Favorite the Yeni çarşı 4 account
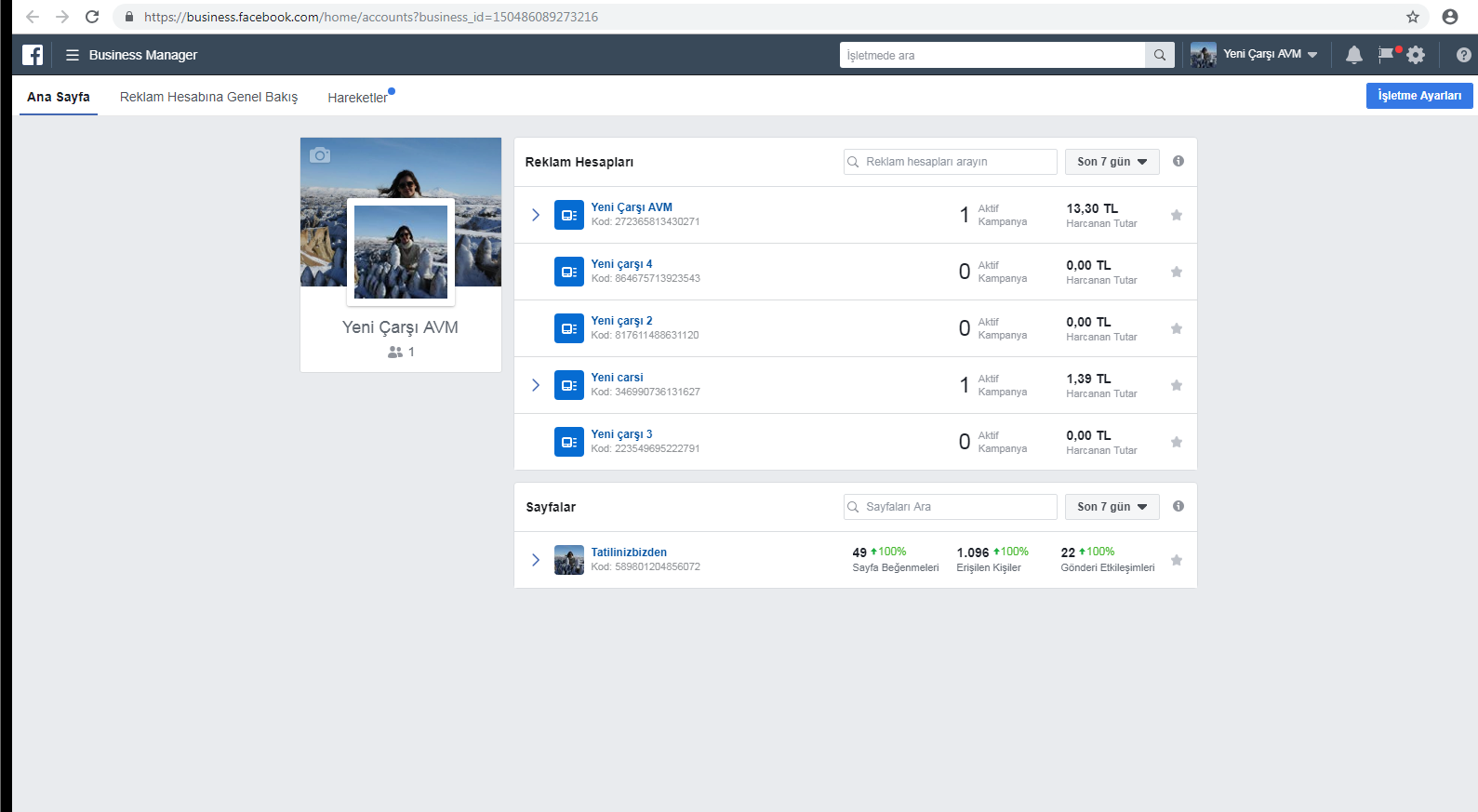The height and width of the screenshot is (812, 1478). pos(1177,272)
